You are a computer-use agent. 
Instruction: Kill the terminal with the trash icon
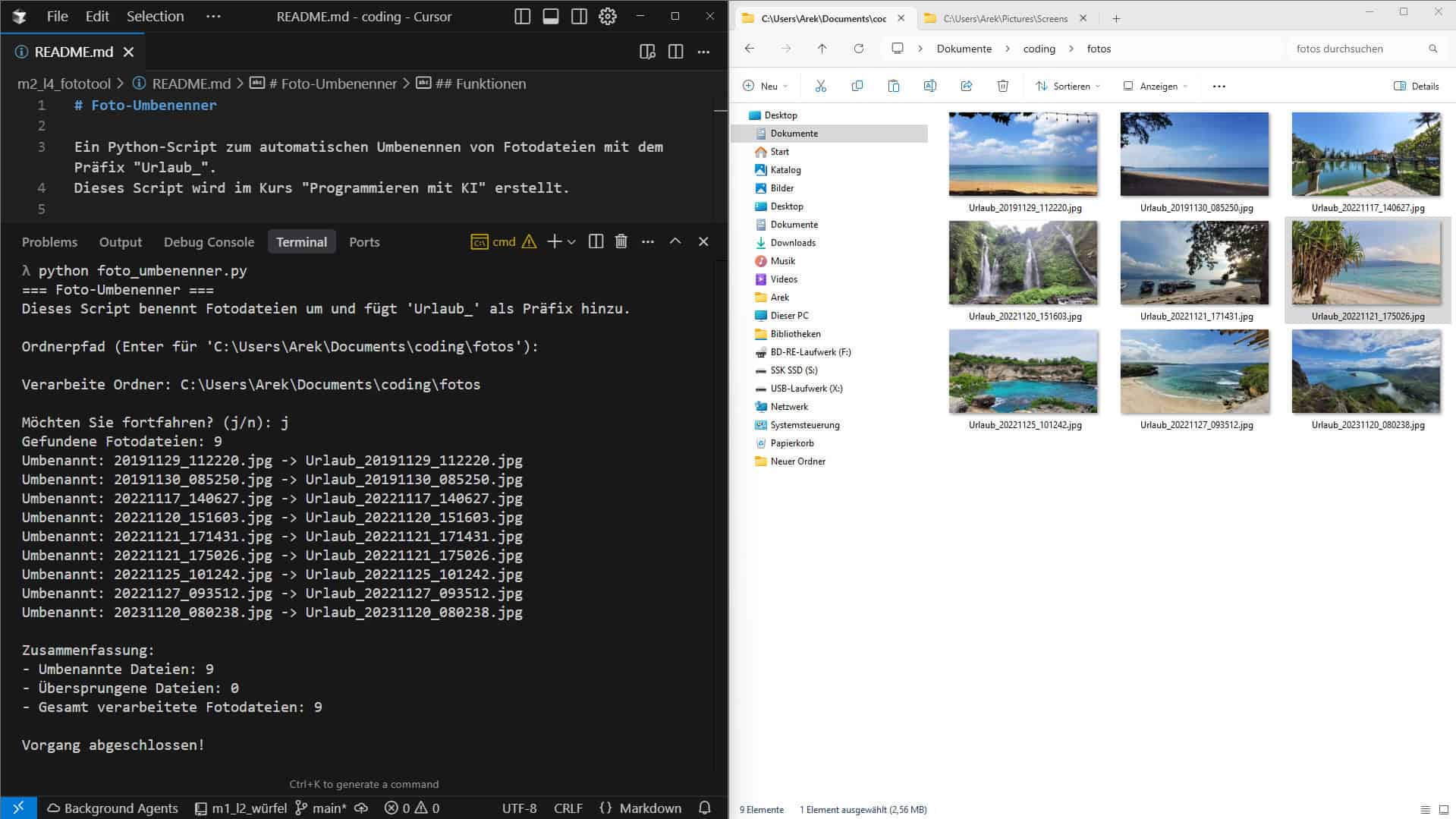621,241
